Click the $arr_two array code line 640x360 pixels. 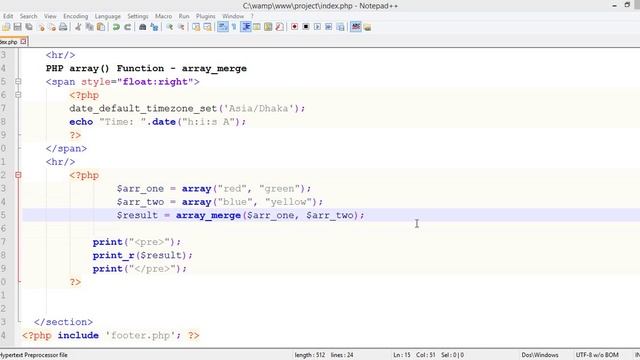pyautogui.click(x=220, y=202)
